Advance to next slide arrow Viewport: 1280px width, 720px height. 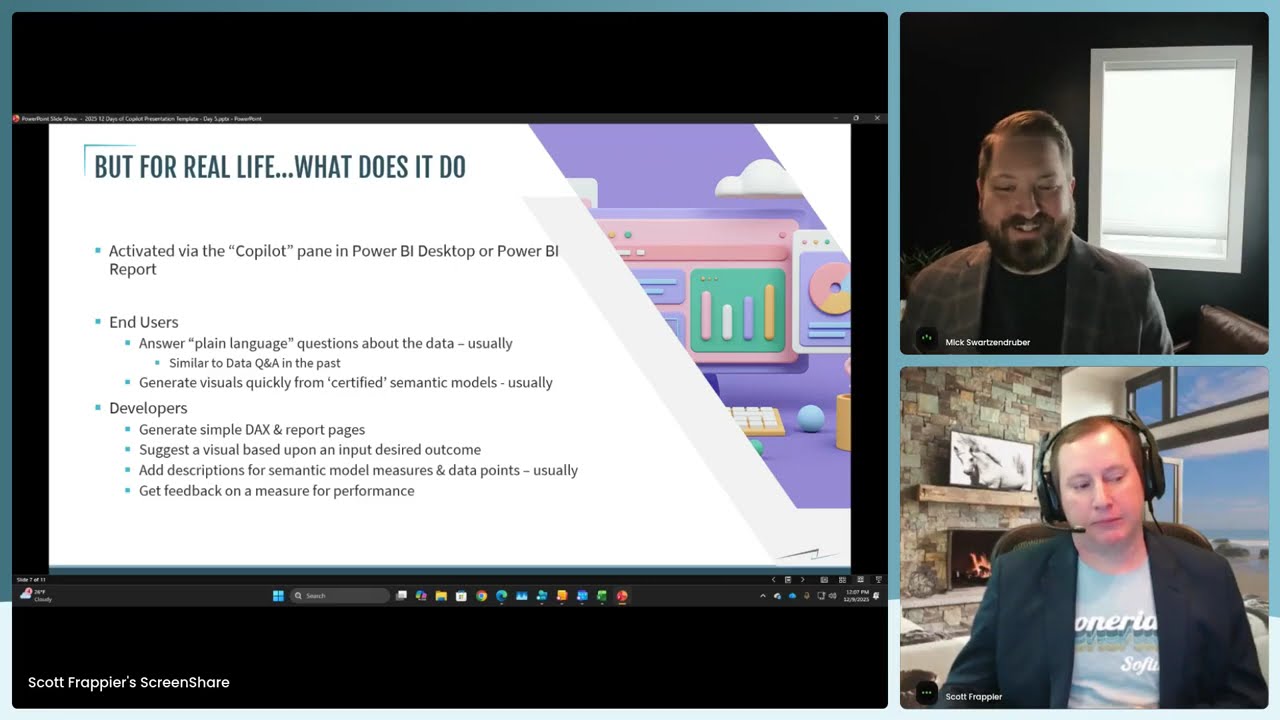(802, 579)
